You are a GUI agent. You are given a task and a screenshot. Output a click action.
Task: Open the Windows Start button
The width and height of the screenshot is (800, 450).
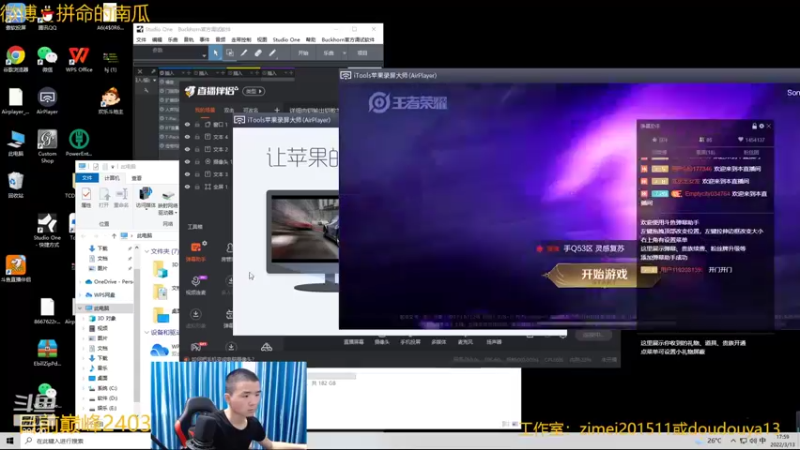pos(9,441)
